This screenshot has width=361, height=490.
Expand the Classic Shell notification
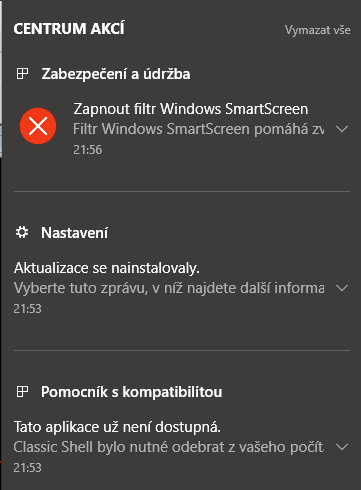click(x=342, y=447)
